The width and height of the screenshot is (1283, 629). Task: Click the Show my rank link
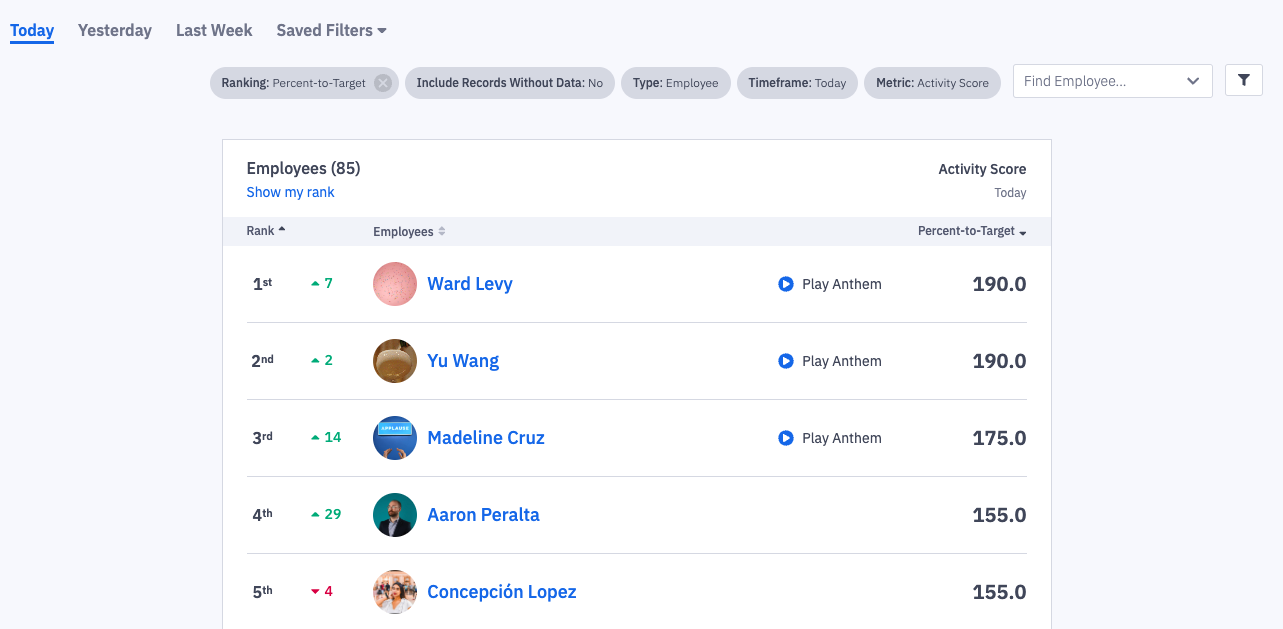pyautogui.click(x=291, y=192)
